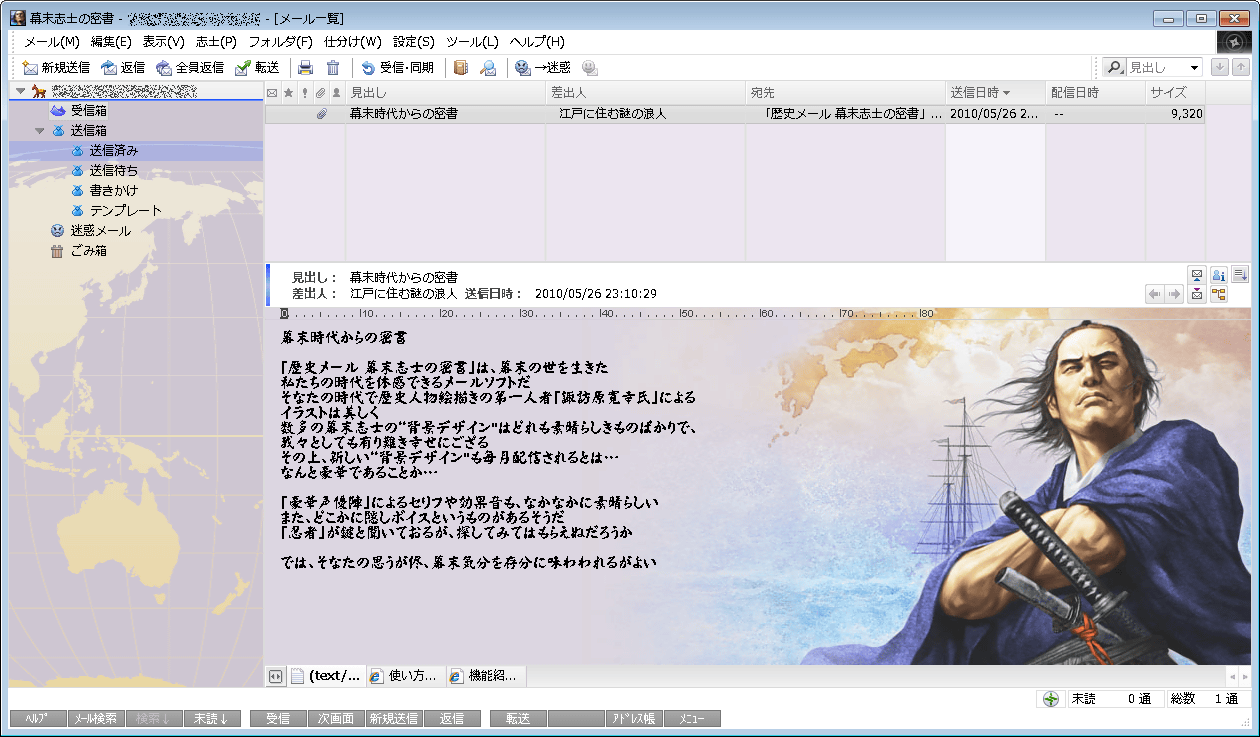The image size is (1260, 737).
Task: Click the right arrow forward button in preview
Action: coord(1174,294)
